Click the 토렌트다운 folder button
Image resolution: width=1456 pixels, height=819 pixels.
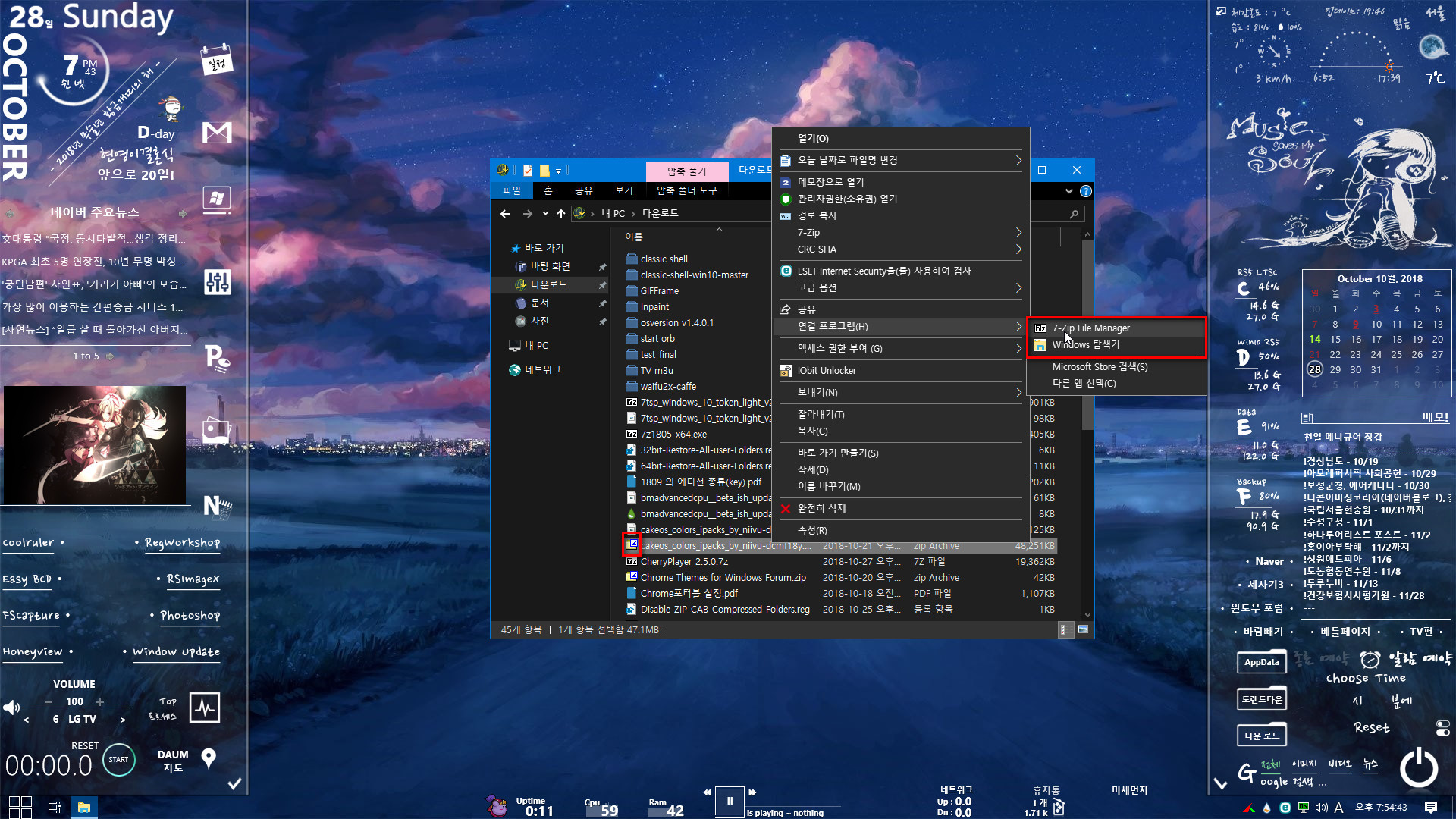tap(1261, 700)
